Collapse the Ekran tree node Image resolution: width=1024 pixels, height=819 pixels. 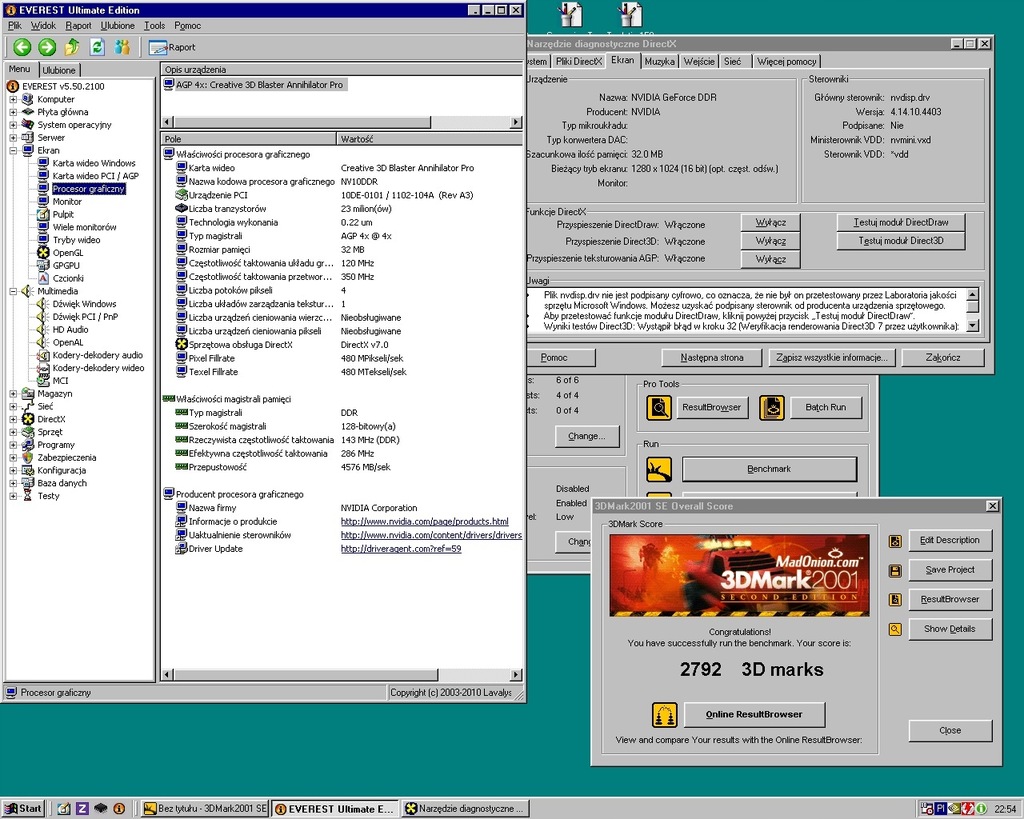click(14, 150)
